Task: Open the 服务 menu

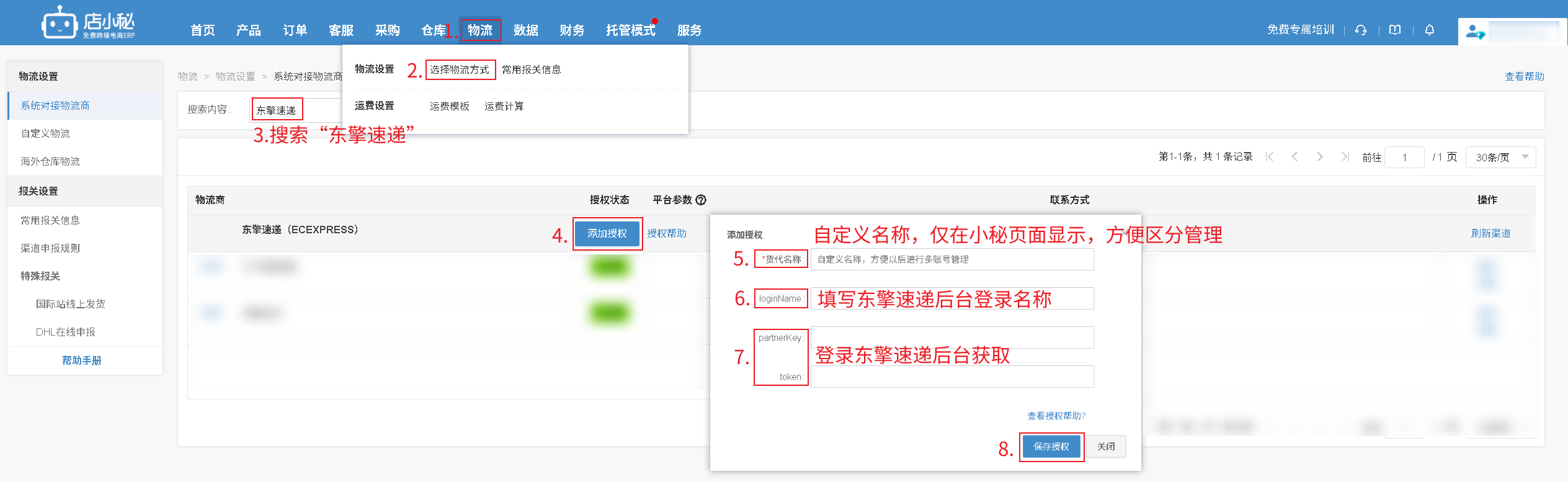Action: click(690, 30)
